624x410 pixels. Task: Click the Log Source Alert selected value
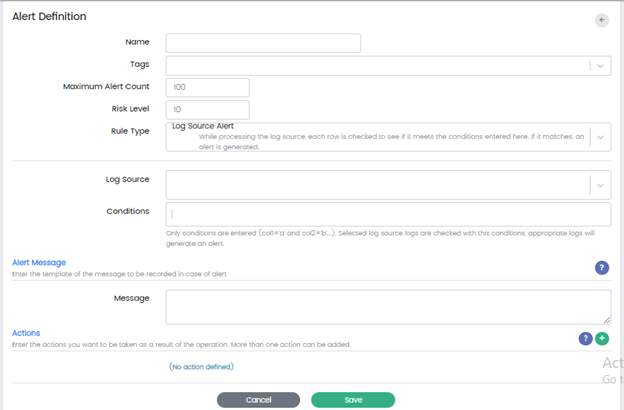[203, 126]
